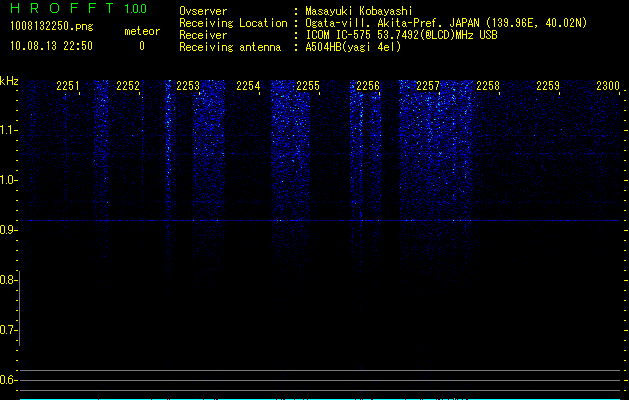Click the Receiving Location label
This screenshot has height=400, width=629.
coord(233,23)
